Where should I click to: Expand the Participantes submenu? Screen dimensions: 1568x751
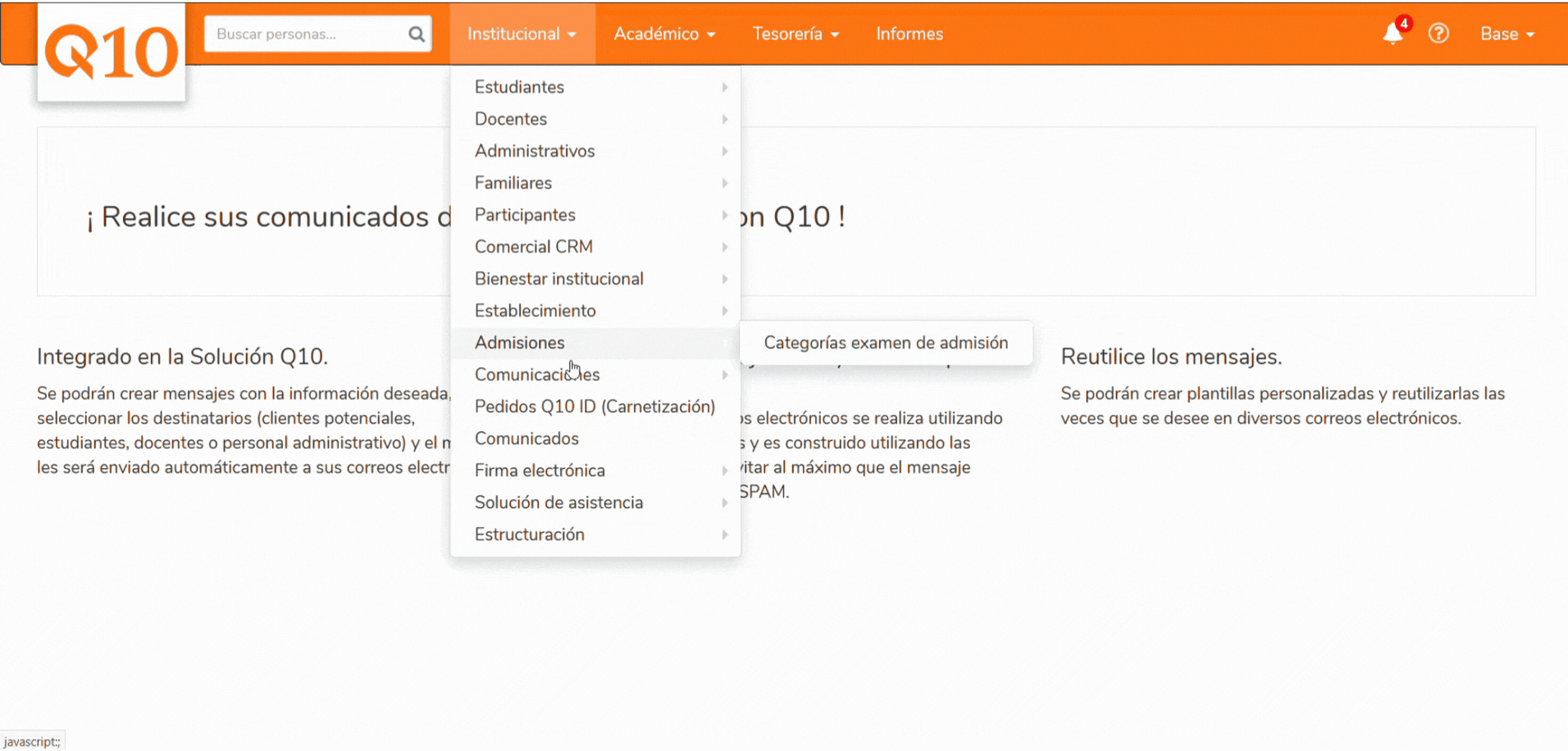click(x=595, y=215)
